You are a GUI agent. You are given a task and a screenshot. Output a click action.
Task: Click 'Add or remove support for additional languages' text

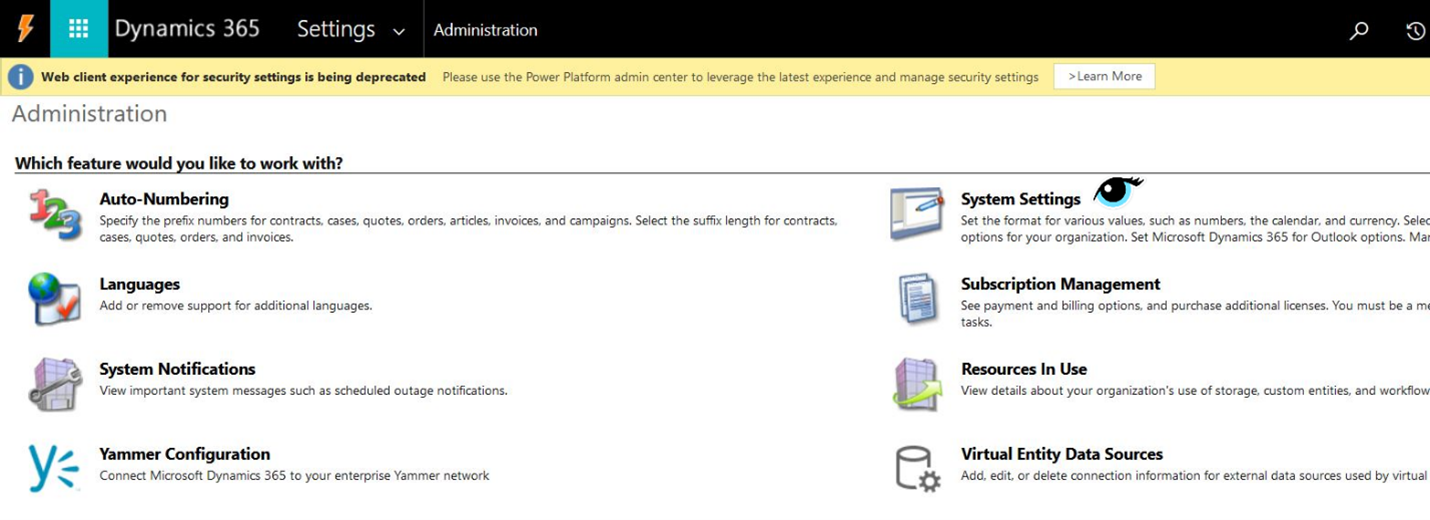(236, 306)
